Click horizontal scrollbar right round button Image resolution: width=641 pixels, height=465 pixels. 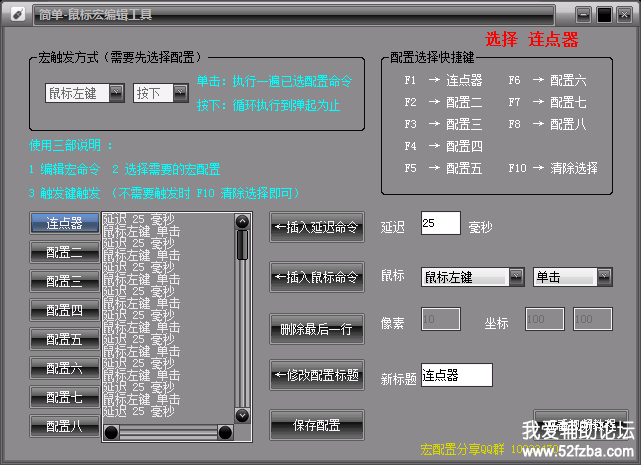(225, 433)
